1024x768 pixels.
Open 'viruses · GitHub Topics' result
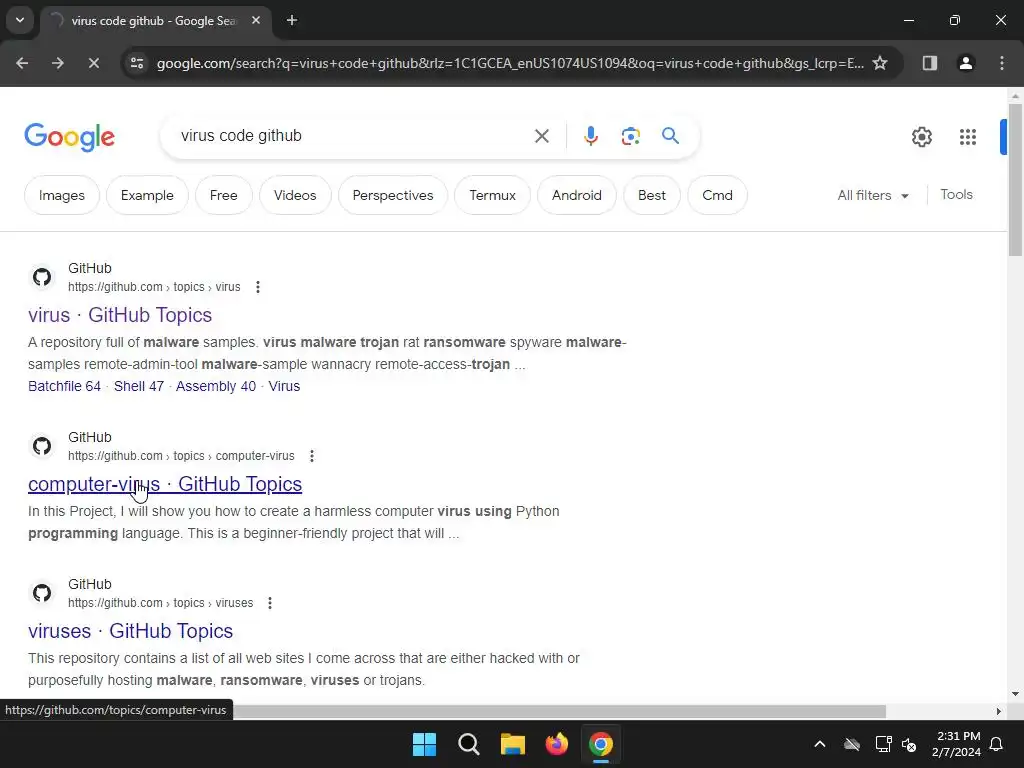pyautogui.click(x=131, y=631)
